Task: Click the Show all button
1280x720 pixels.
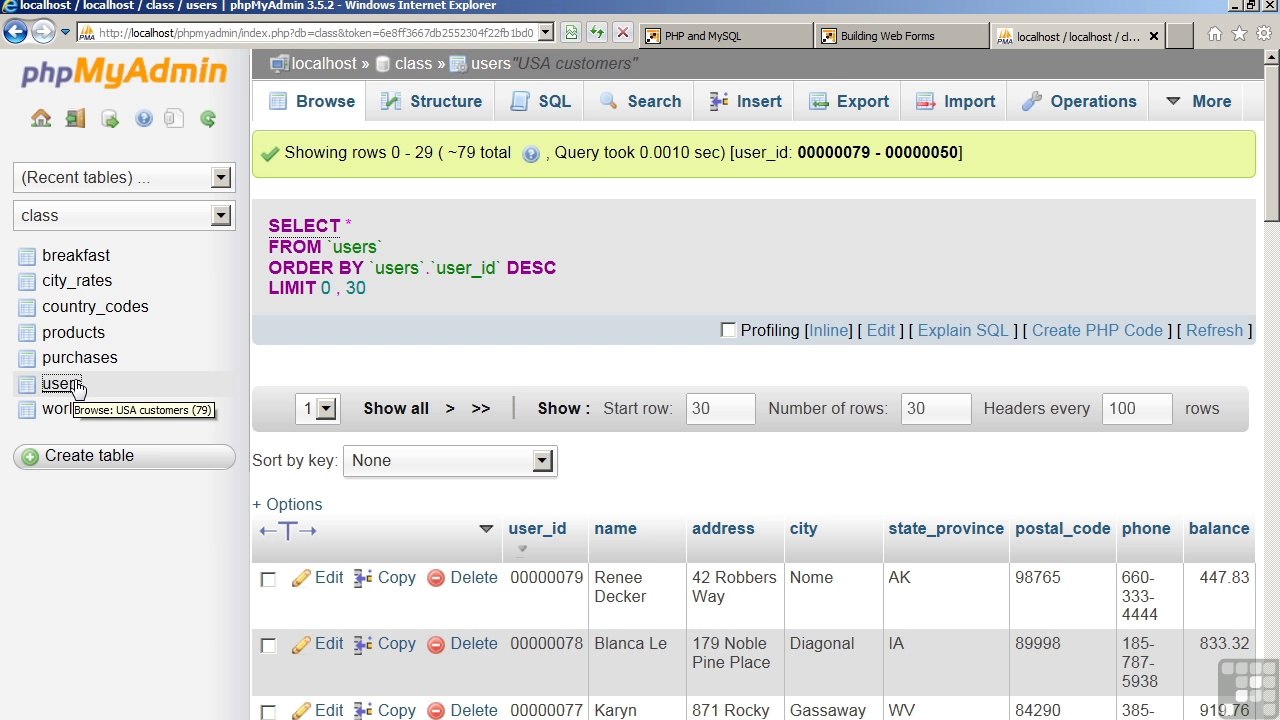Action: [396, 409]
